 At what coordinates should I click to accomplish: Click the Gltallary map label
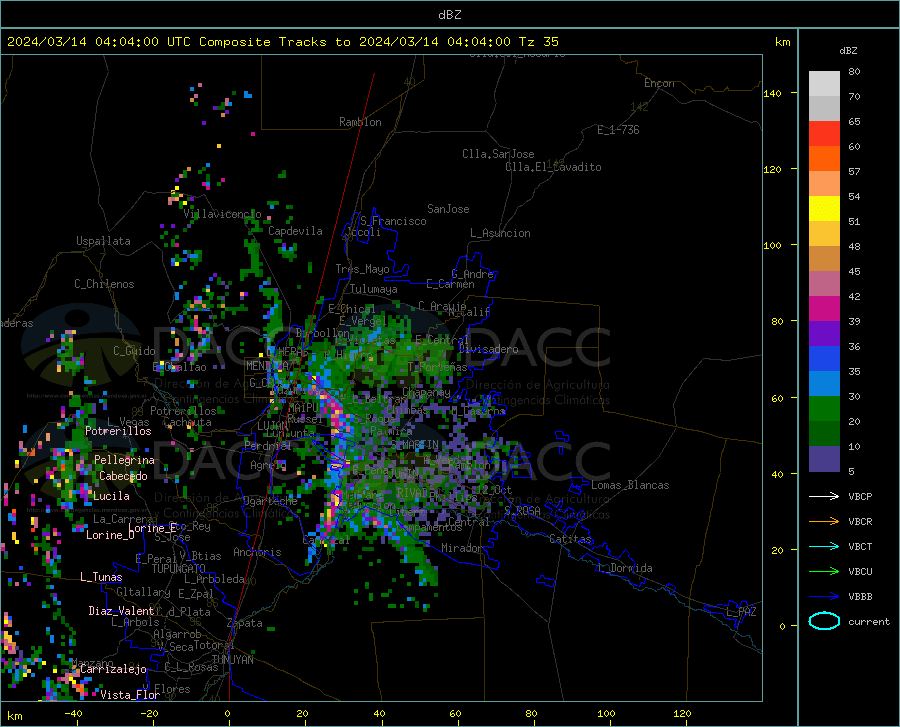(x=143, y=592)
